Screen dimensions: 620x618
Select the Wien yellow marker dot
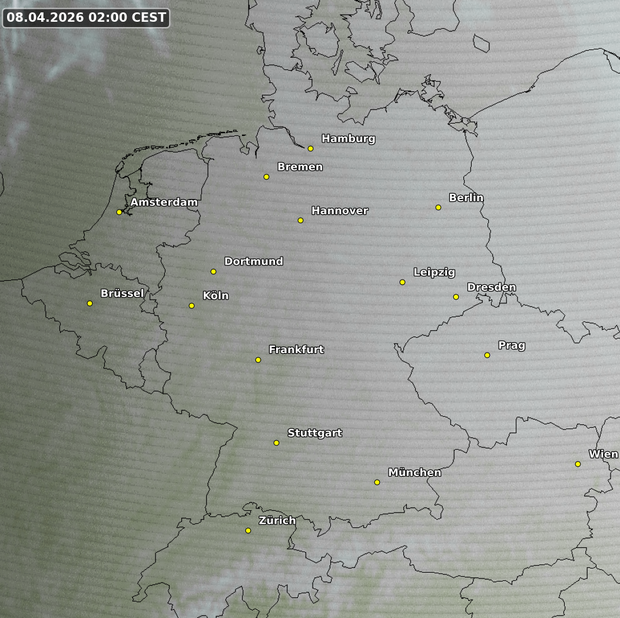click(x=577, y=463)
